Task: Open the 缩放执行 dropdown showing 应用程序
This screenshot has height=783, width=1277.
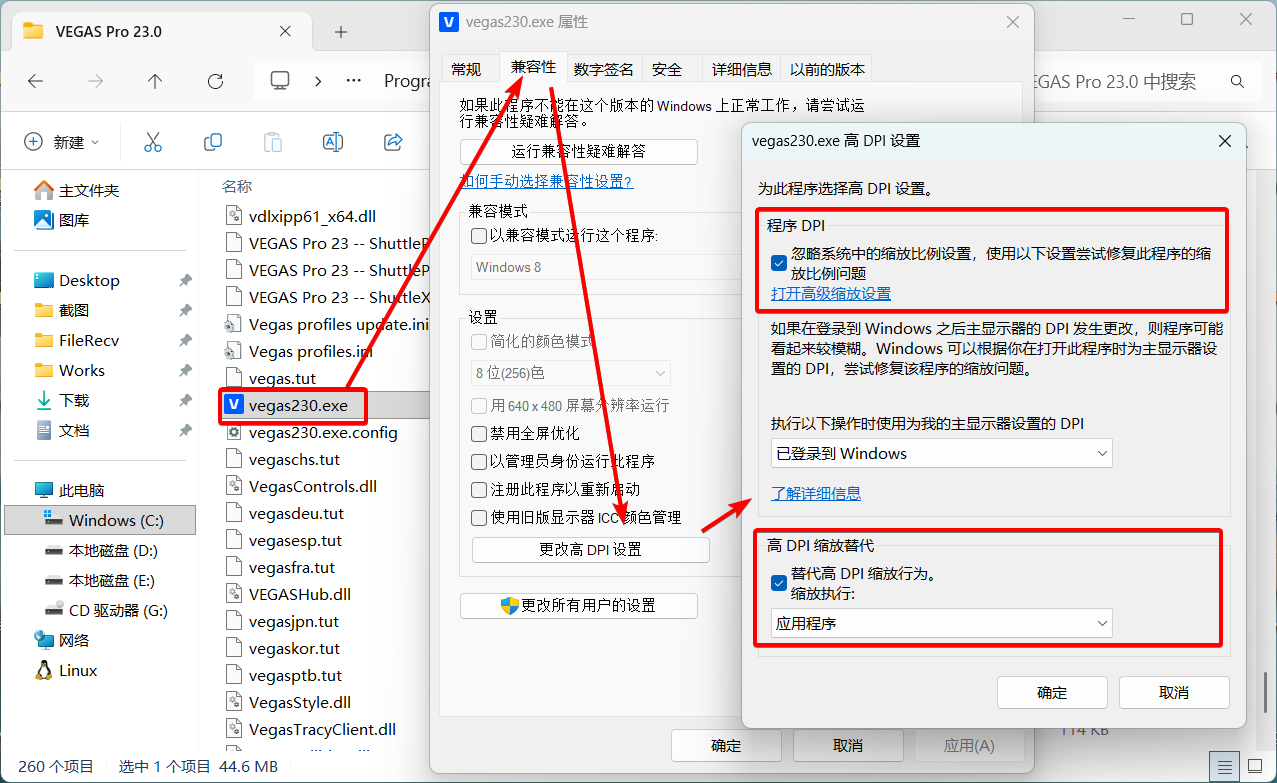Action: pos(941,622)
